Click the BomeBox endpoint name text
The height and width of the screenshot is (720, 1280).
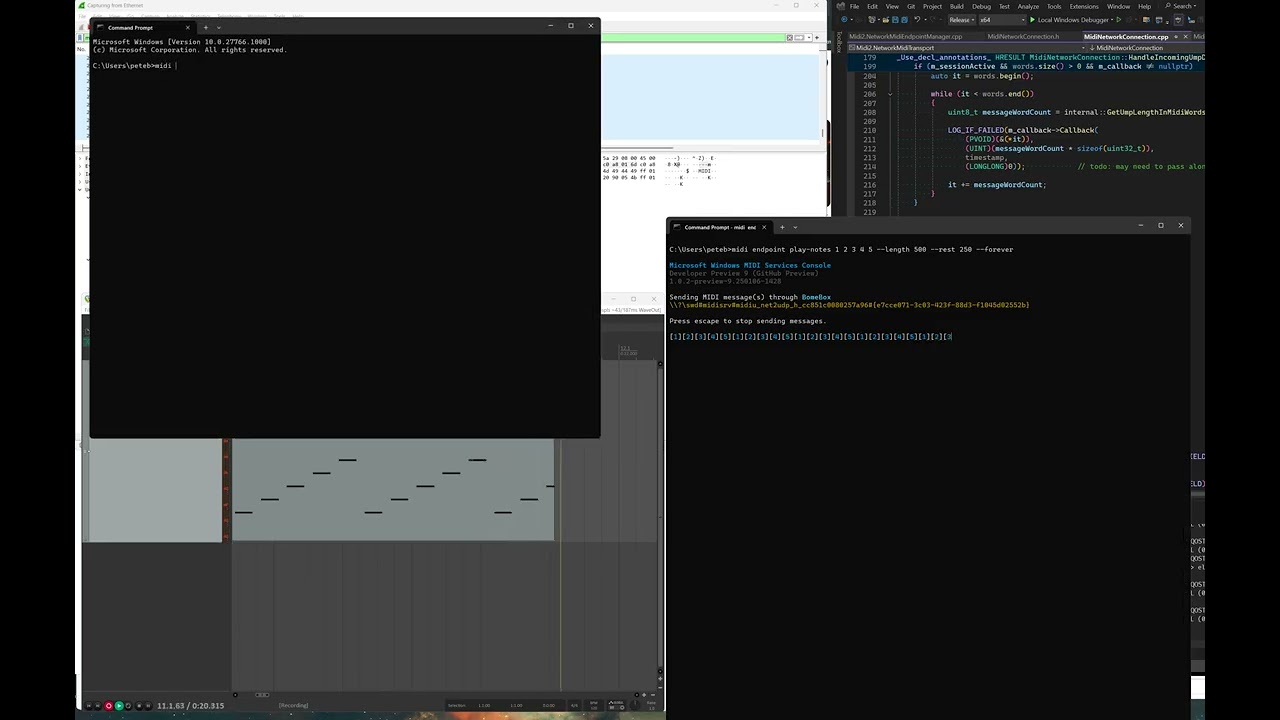click(816, 297)
